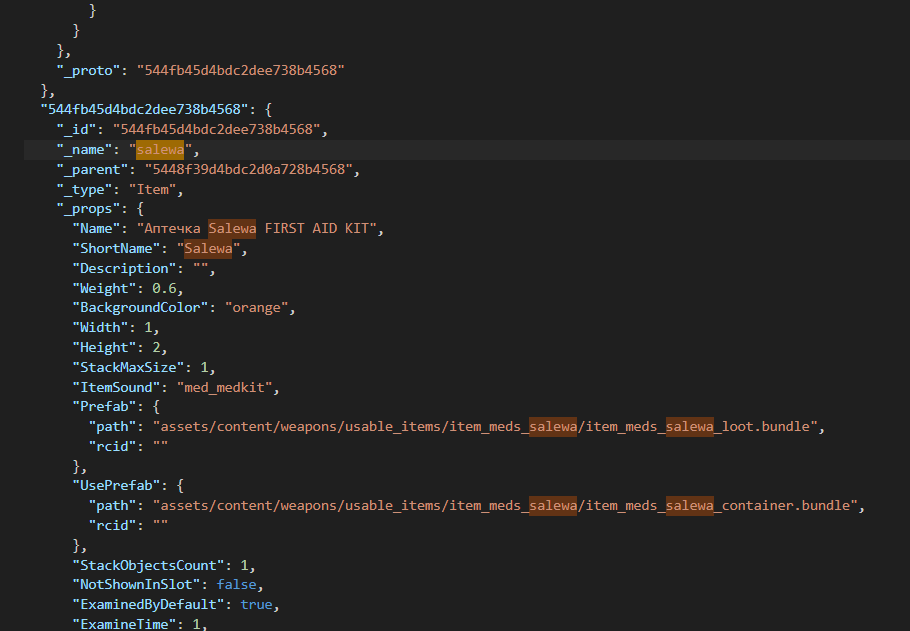Screen dimensions: 910x631
Task: Click the "_props" key
Action: [88, 208]
